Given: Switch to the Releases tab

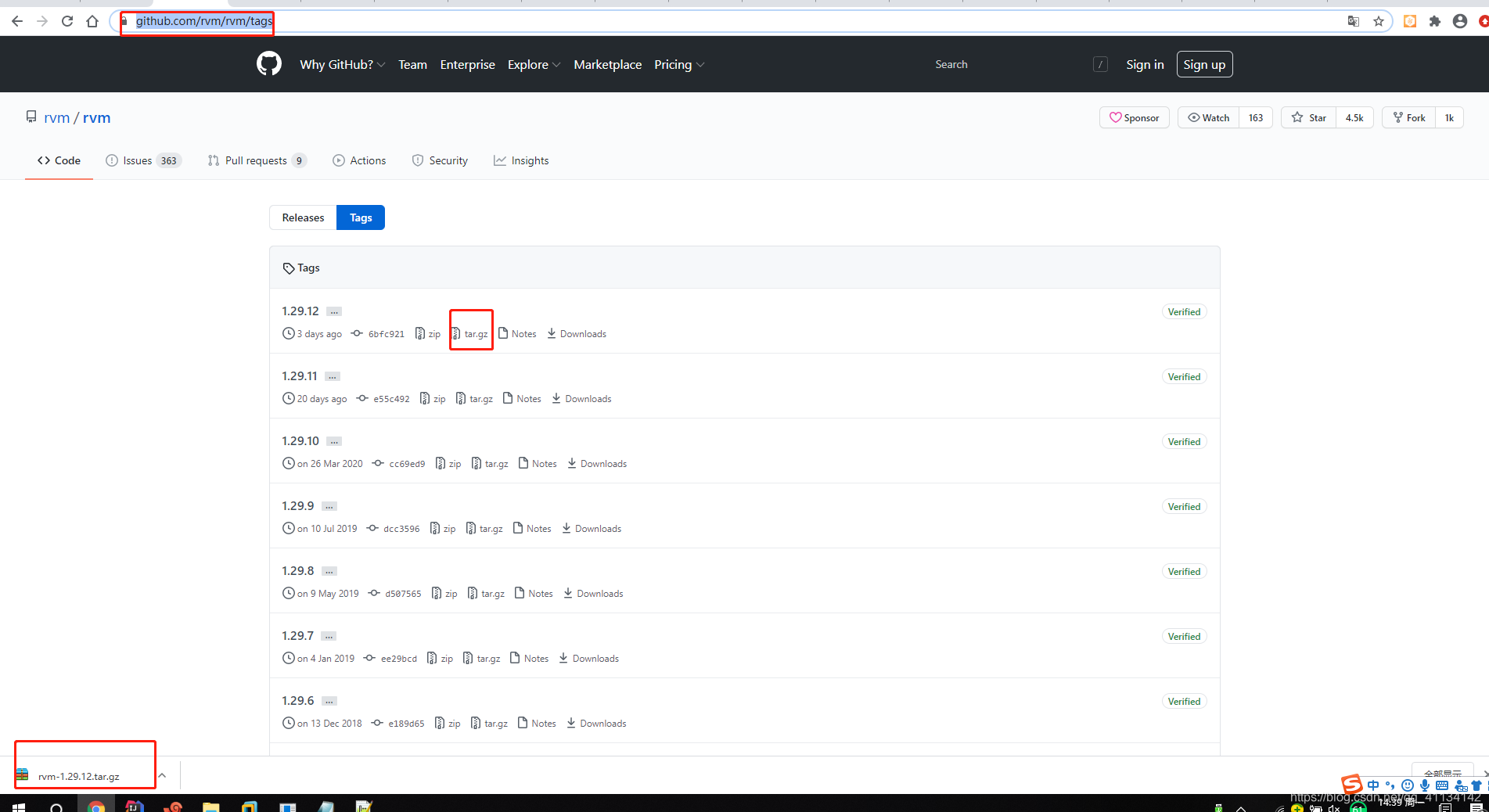Looking at the screenshot, I should (303, 217).
